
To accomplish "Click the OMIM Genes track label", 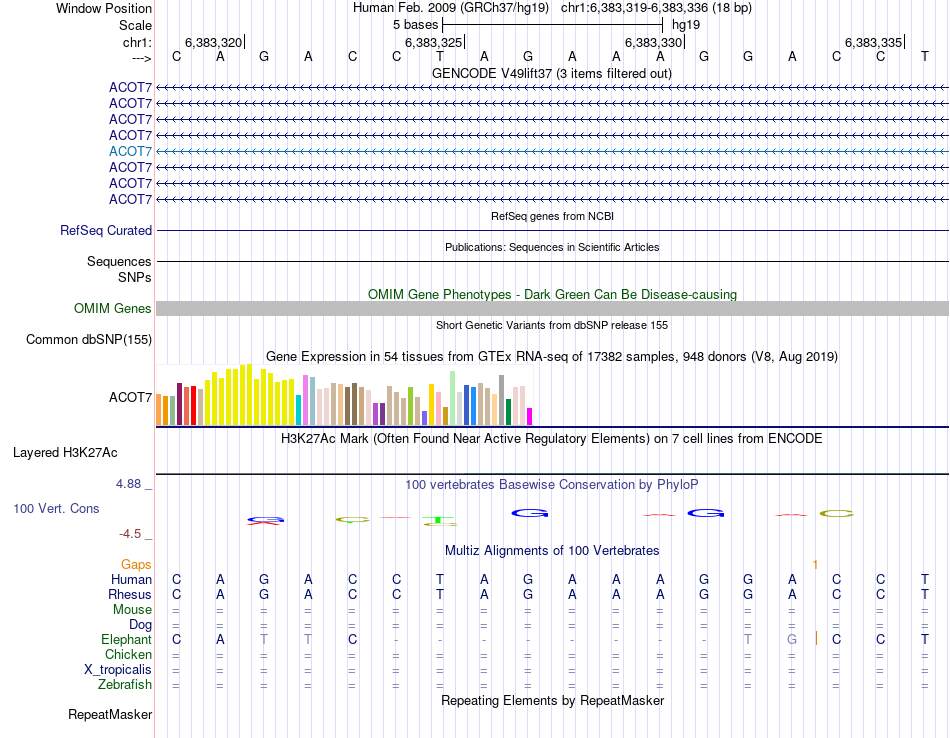I will 113,308.
